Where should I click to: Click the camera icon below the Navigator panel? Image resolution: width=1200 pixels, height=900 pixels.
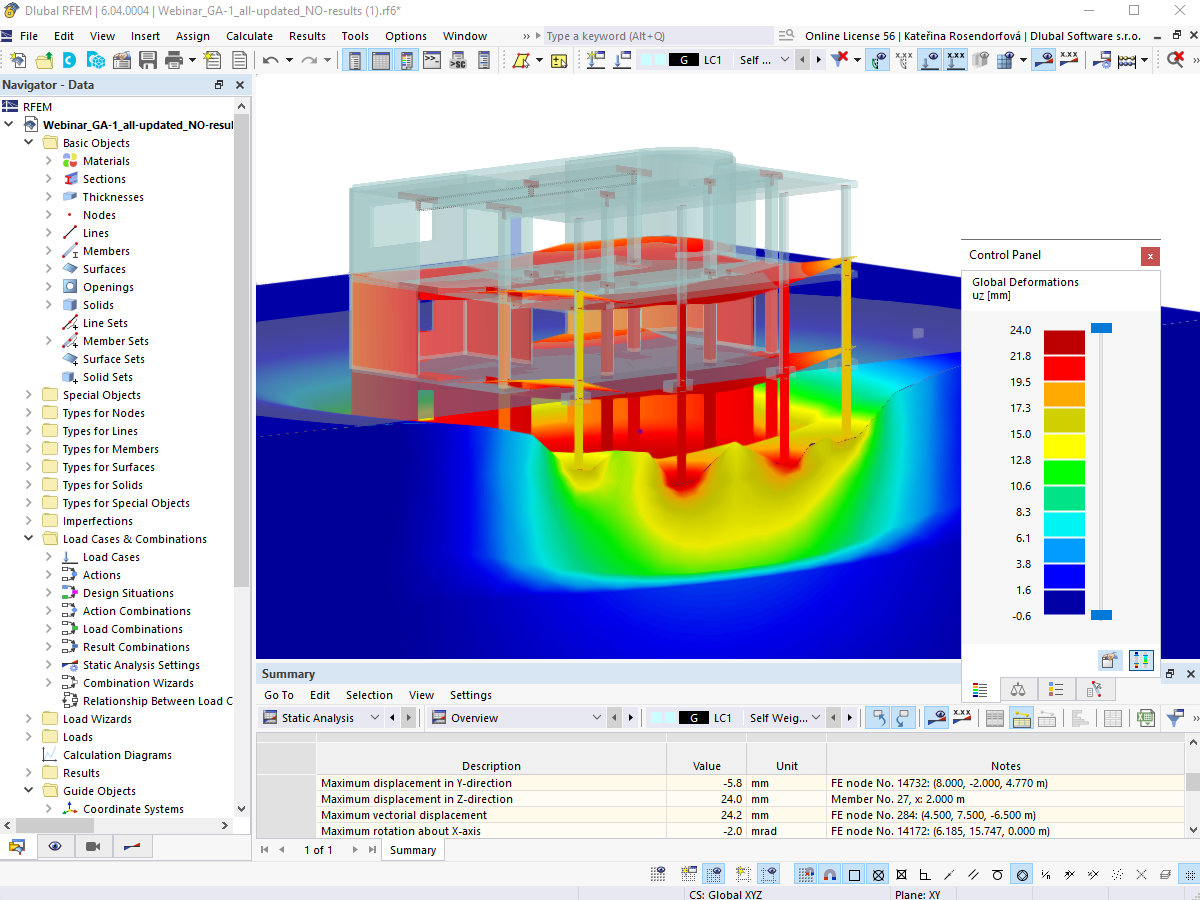pyautogui.click(x=93, y=847)
